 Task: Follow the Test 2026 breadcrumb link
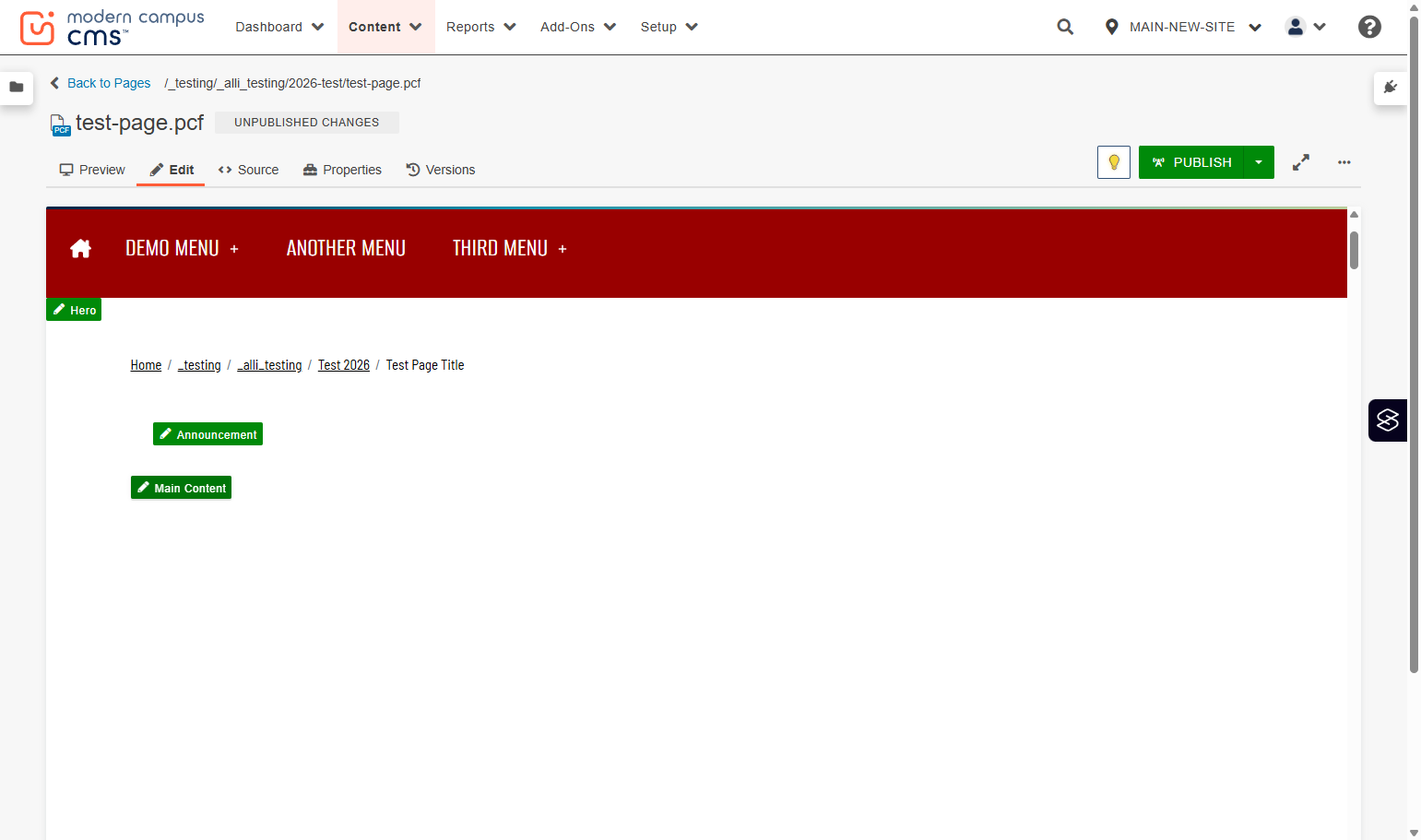(344, 365)
